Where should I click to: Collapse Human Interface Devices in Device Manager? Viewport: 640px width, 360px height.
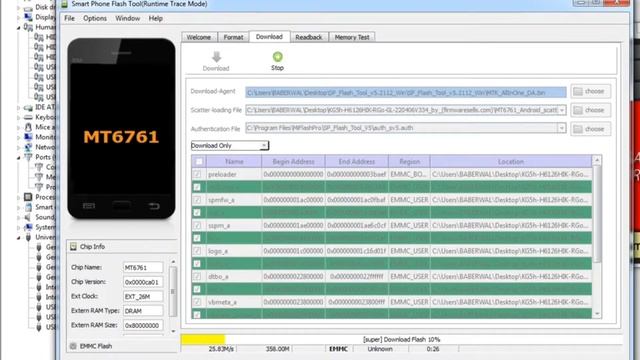(x=18, y=27)
